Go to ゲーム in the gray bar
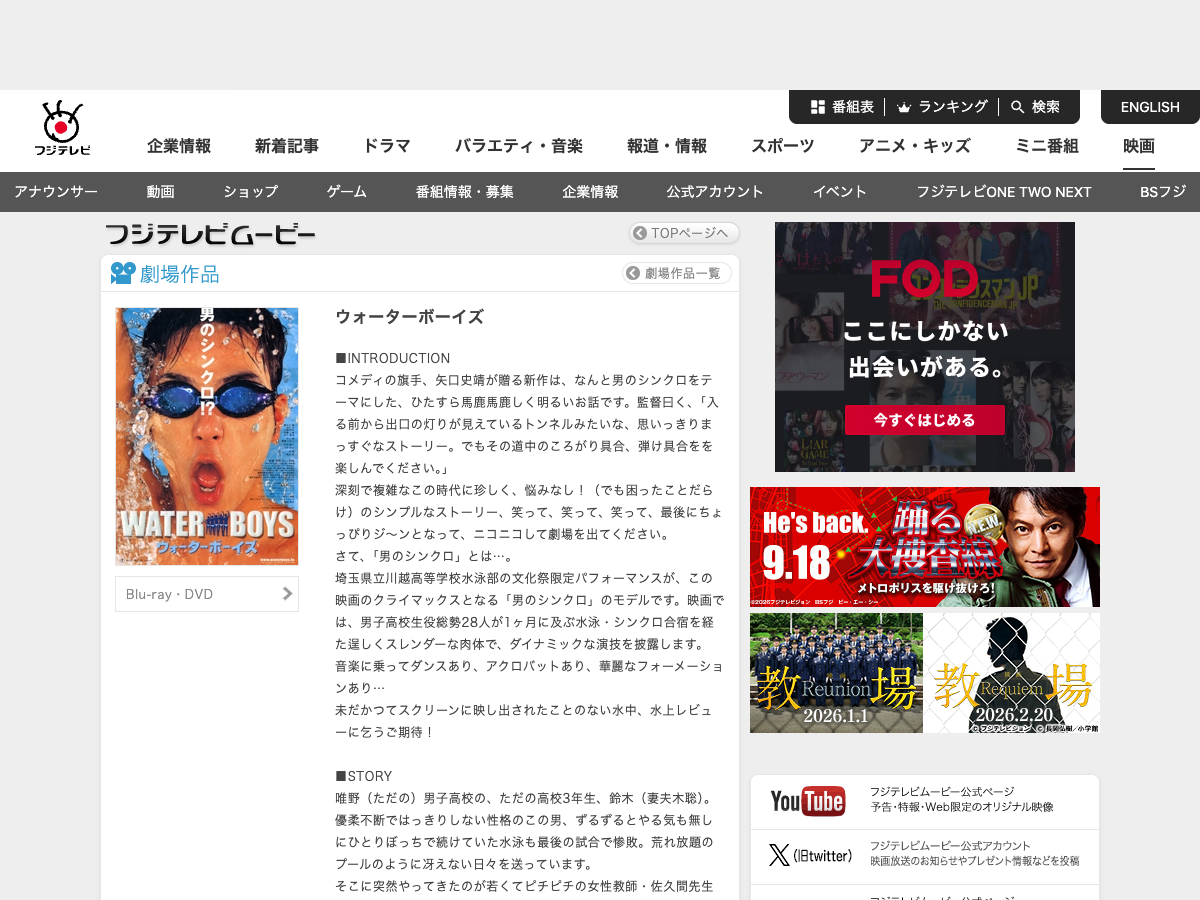The width and height of the screenshot is (1200, 900). point(347,192)
